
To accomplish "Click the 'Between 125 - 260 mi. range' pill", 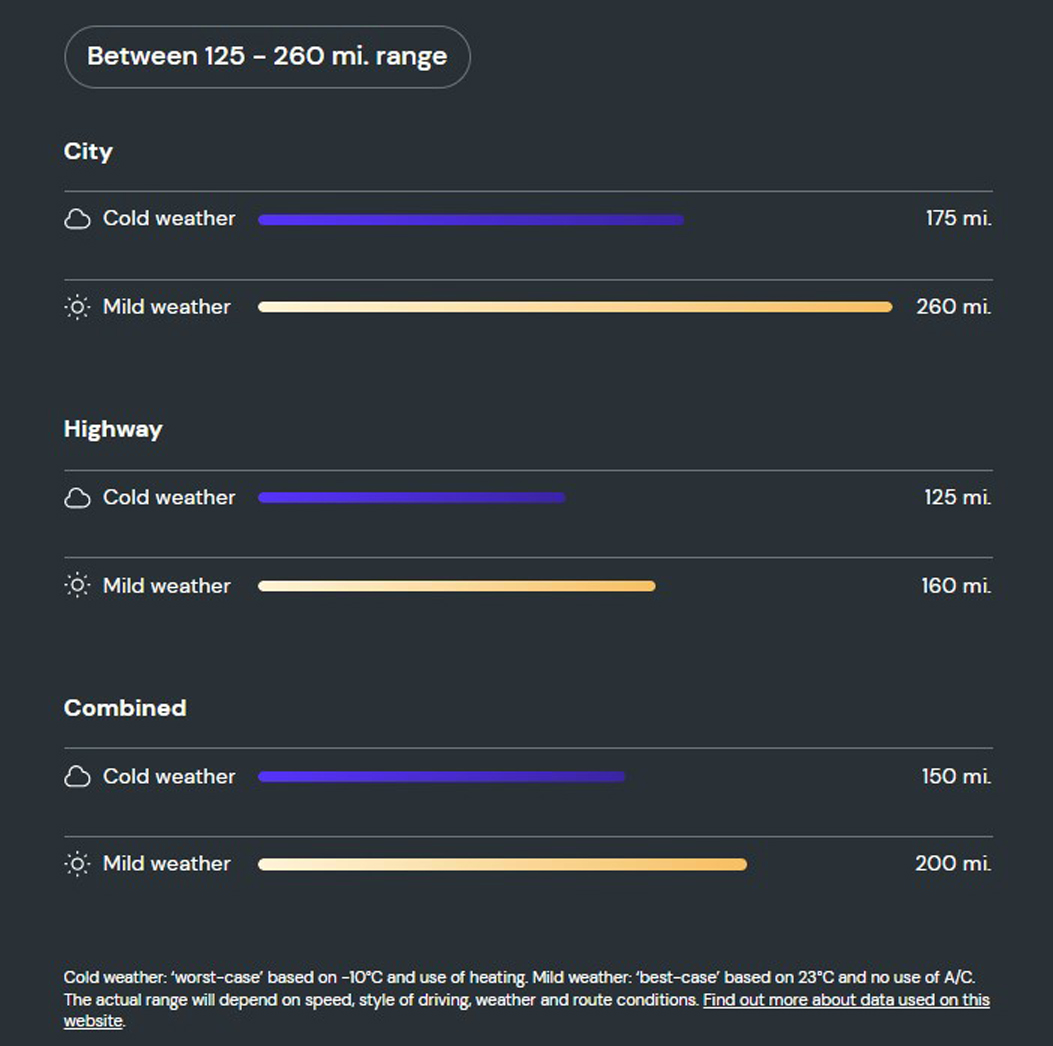I will pos(267,57).
